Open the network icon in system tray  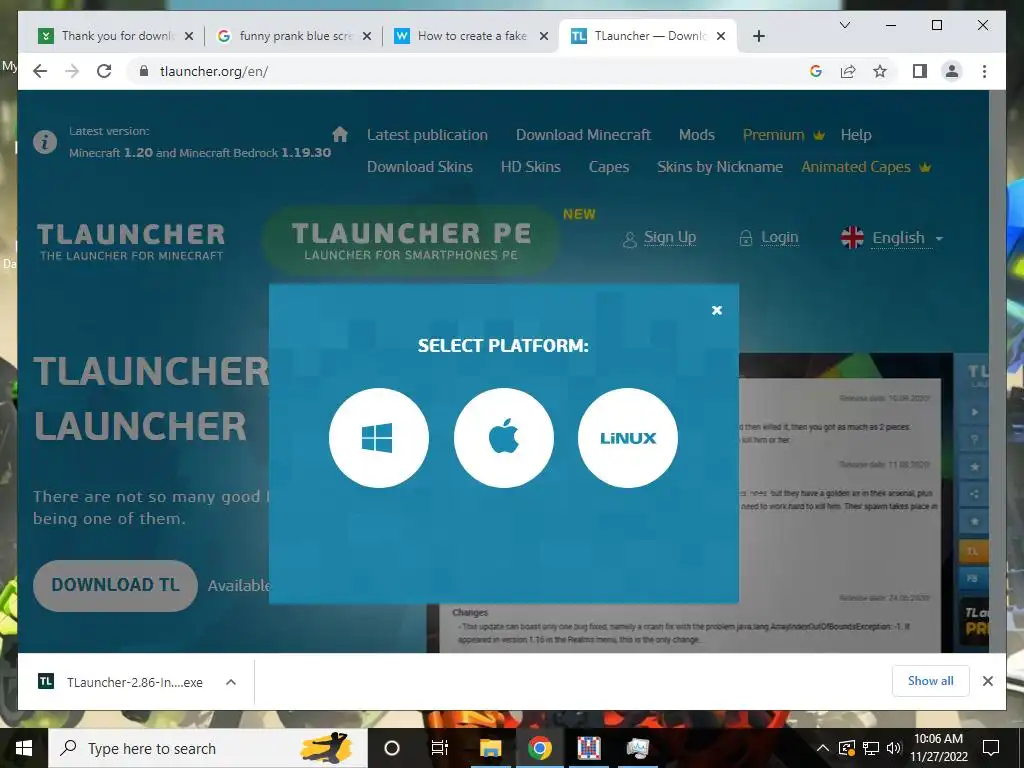click(x=870, y=748)
